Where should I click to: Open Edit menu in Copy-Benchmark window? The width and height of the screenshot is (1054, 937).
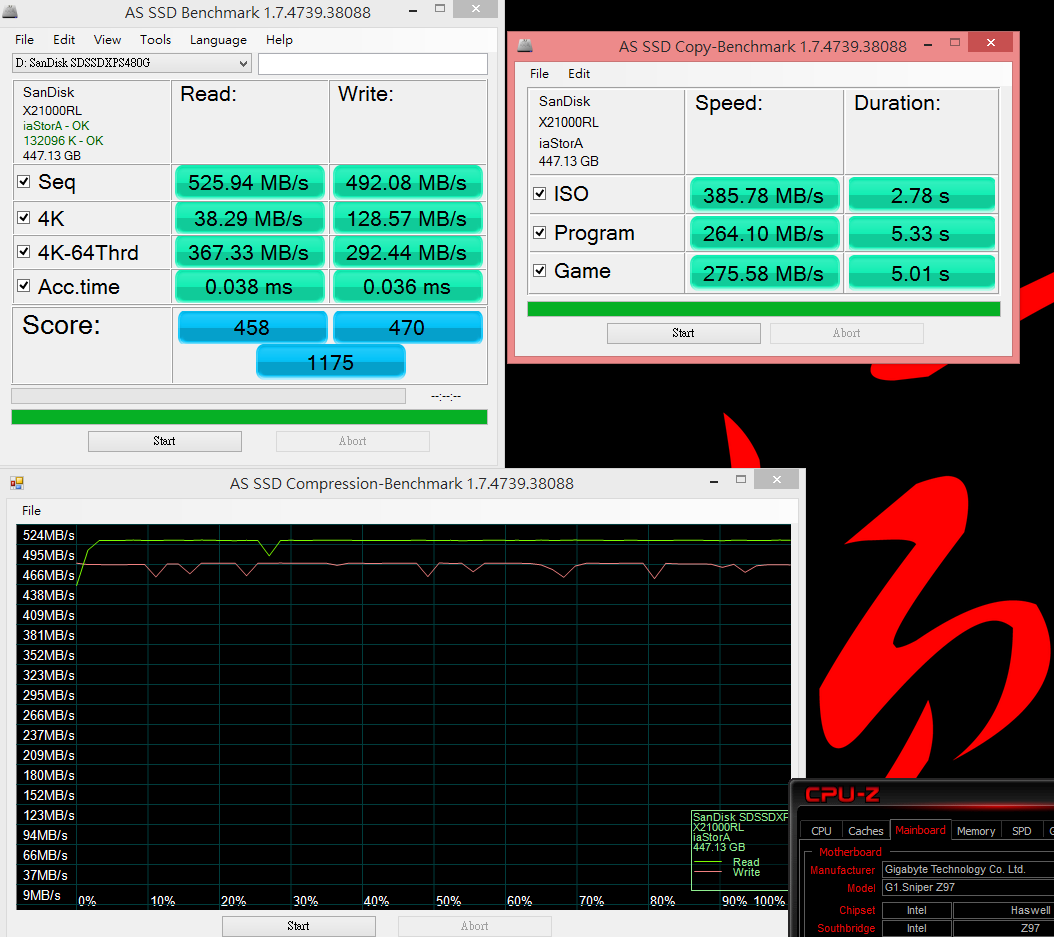tap(579, 74)
